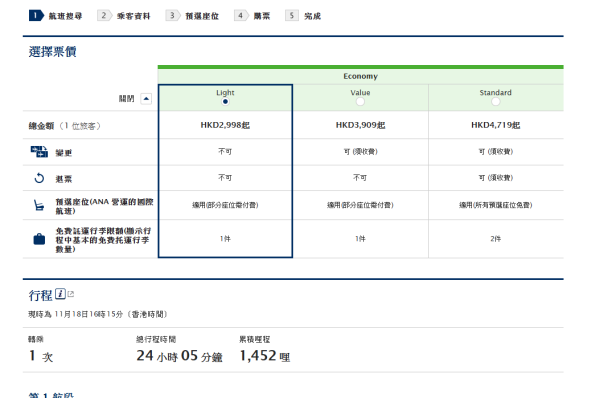Viewport: 600px width, 398px height.
Task: Click 可 (須收費) change cell under Value
Action: point(360,152)
